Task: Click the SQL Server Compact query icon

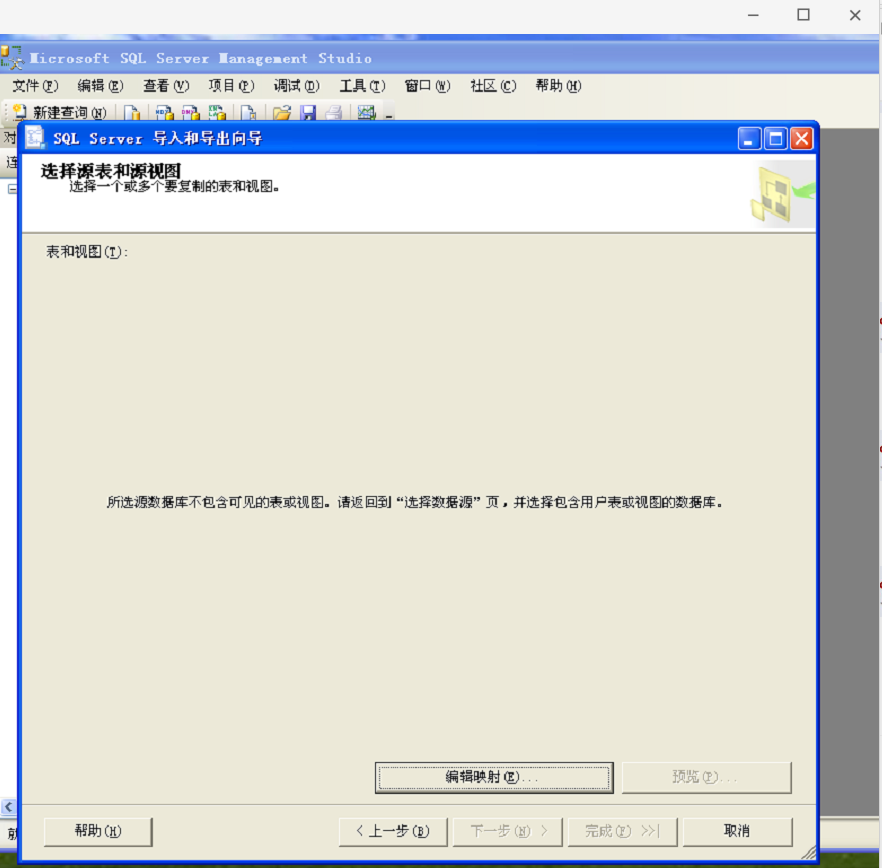Action: pyautogui.click(x=249, y=113)
